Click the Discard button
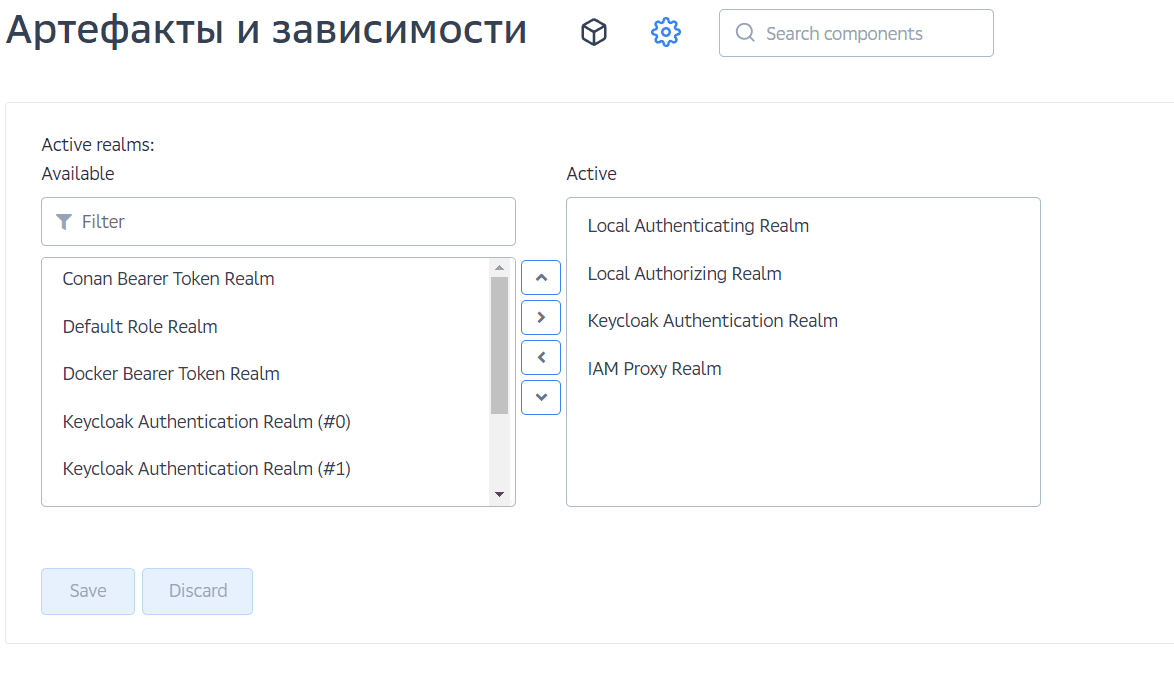 (x=197, y=591)
